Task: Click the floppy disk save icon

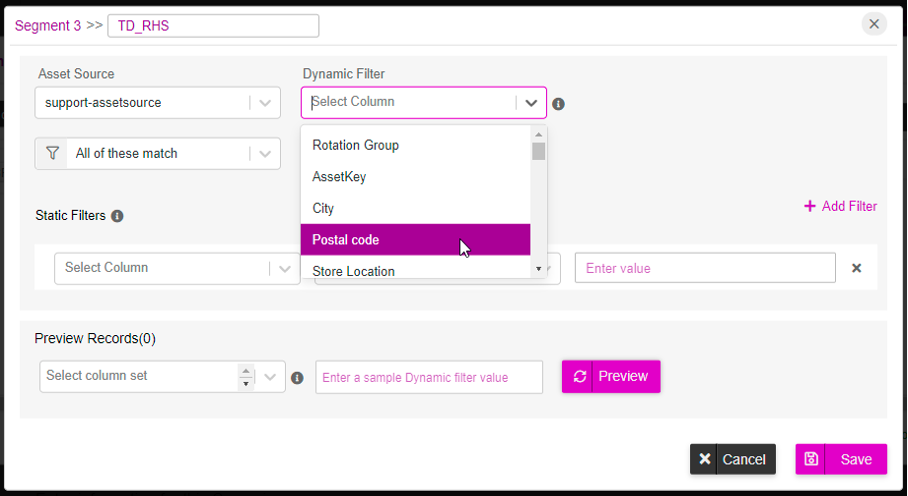Action: coord(811,459)
